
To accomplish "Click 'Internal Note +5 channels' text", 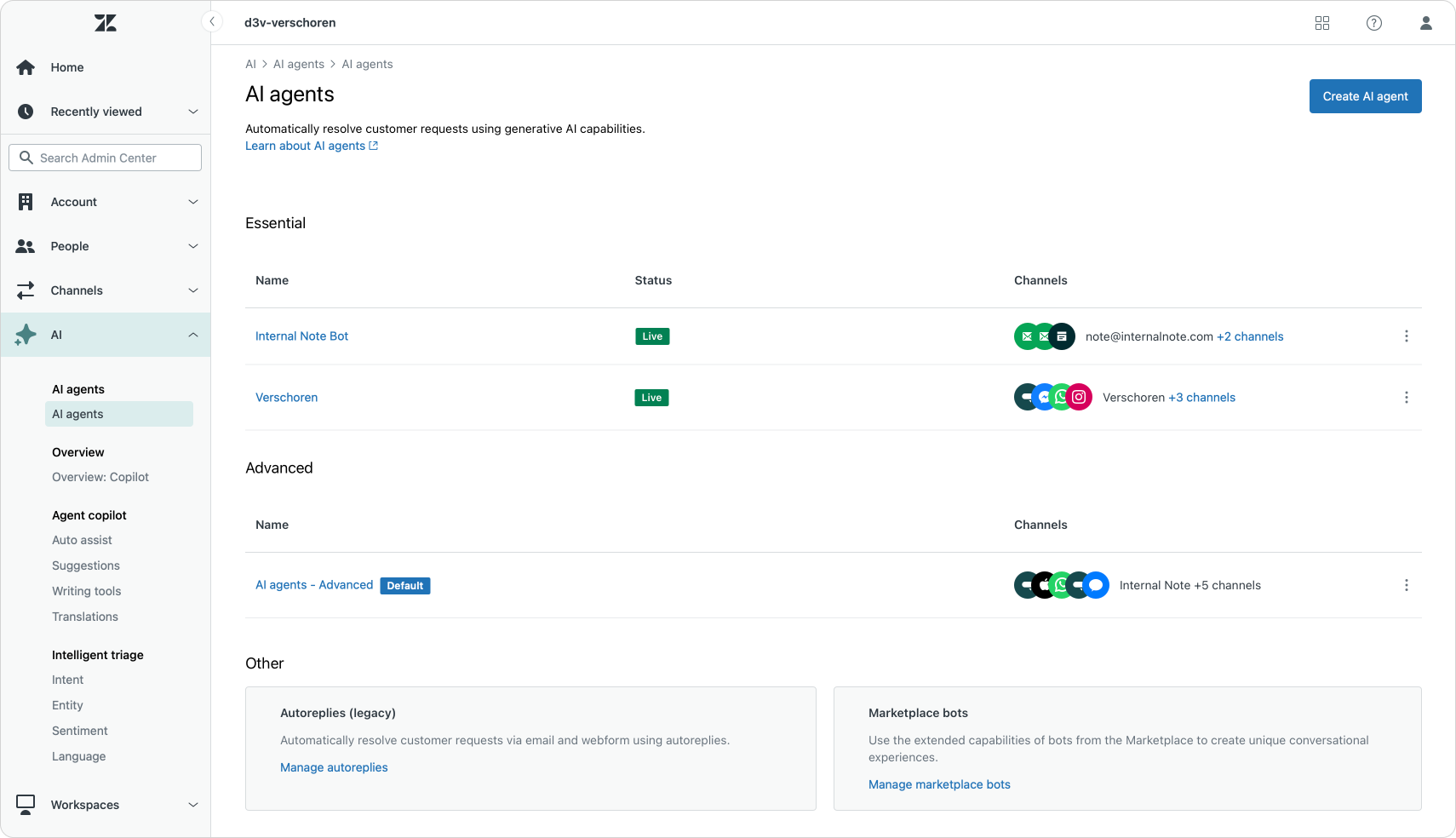I will tap(1190, 585).
